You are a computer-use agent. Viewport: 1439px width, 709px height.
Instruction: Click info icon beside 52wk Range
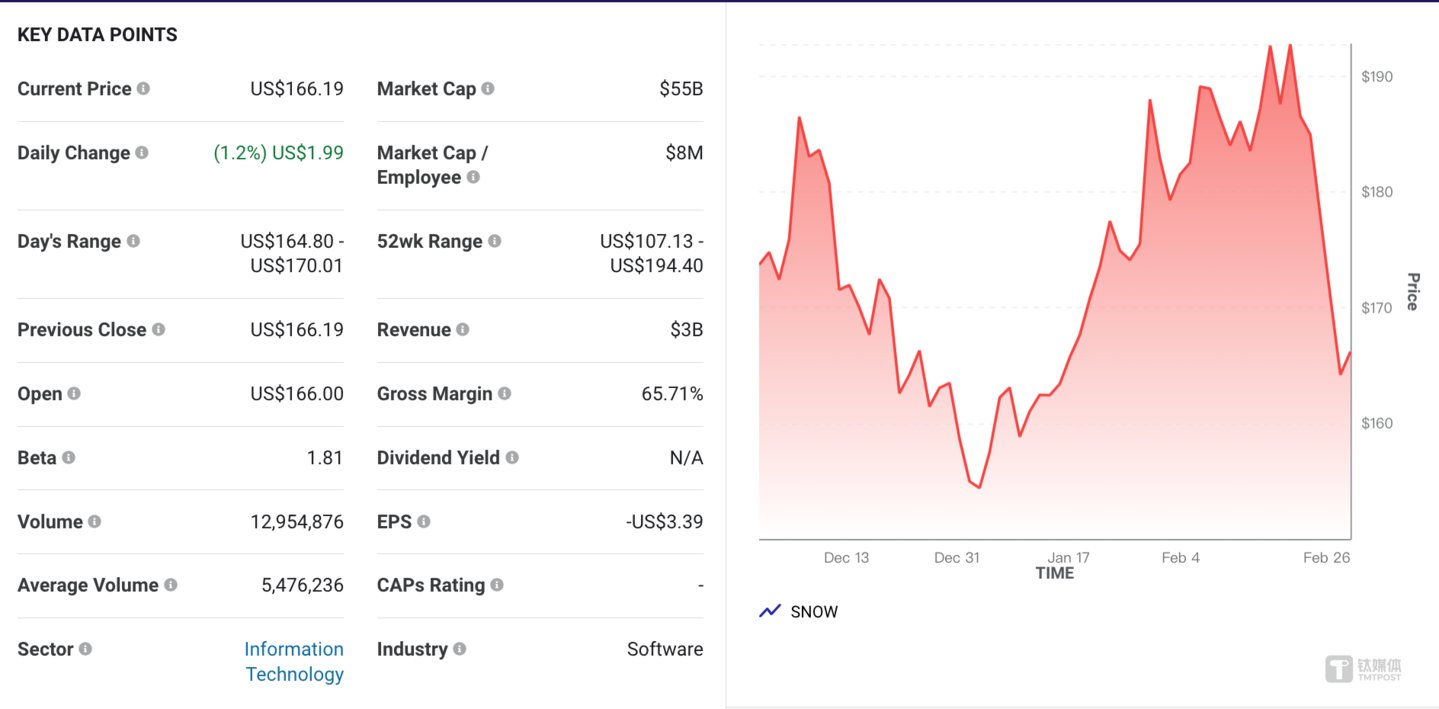tap(494, 241)
